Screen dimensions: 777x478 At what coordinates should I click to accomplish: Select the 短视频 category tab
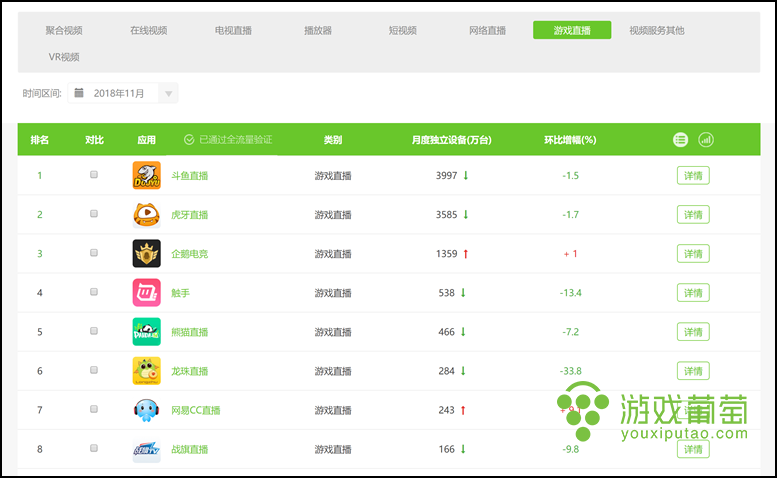pos(403,30)
